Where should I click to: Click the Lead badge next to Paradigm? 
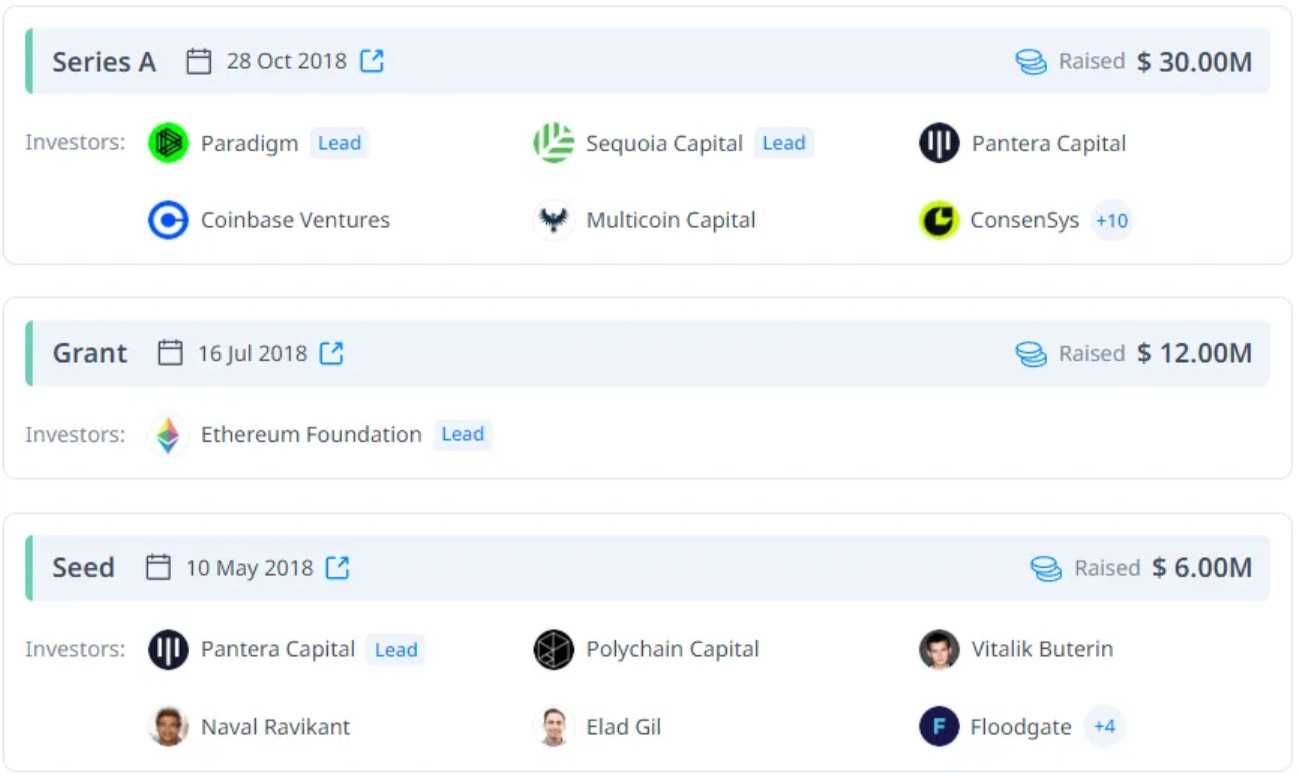pyautogui.click(x=339, y=143)
